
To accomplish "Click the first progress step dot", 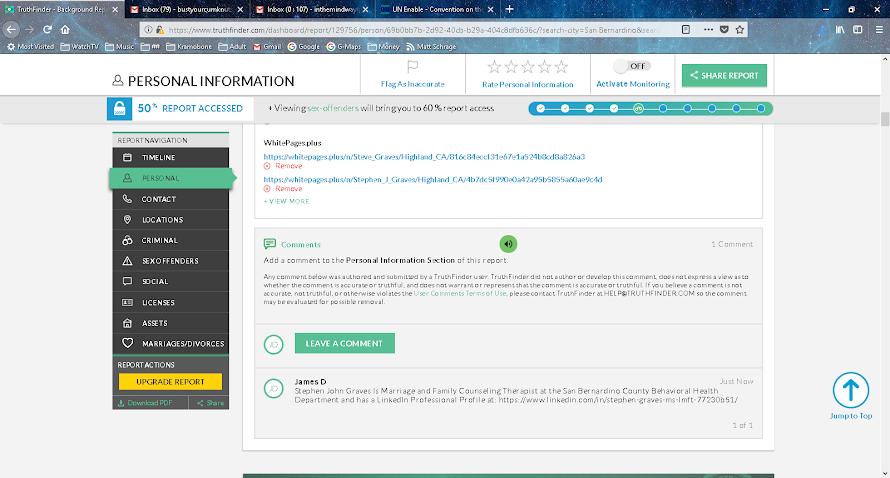I will 540,108.
